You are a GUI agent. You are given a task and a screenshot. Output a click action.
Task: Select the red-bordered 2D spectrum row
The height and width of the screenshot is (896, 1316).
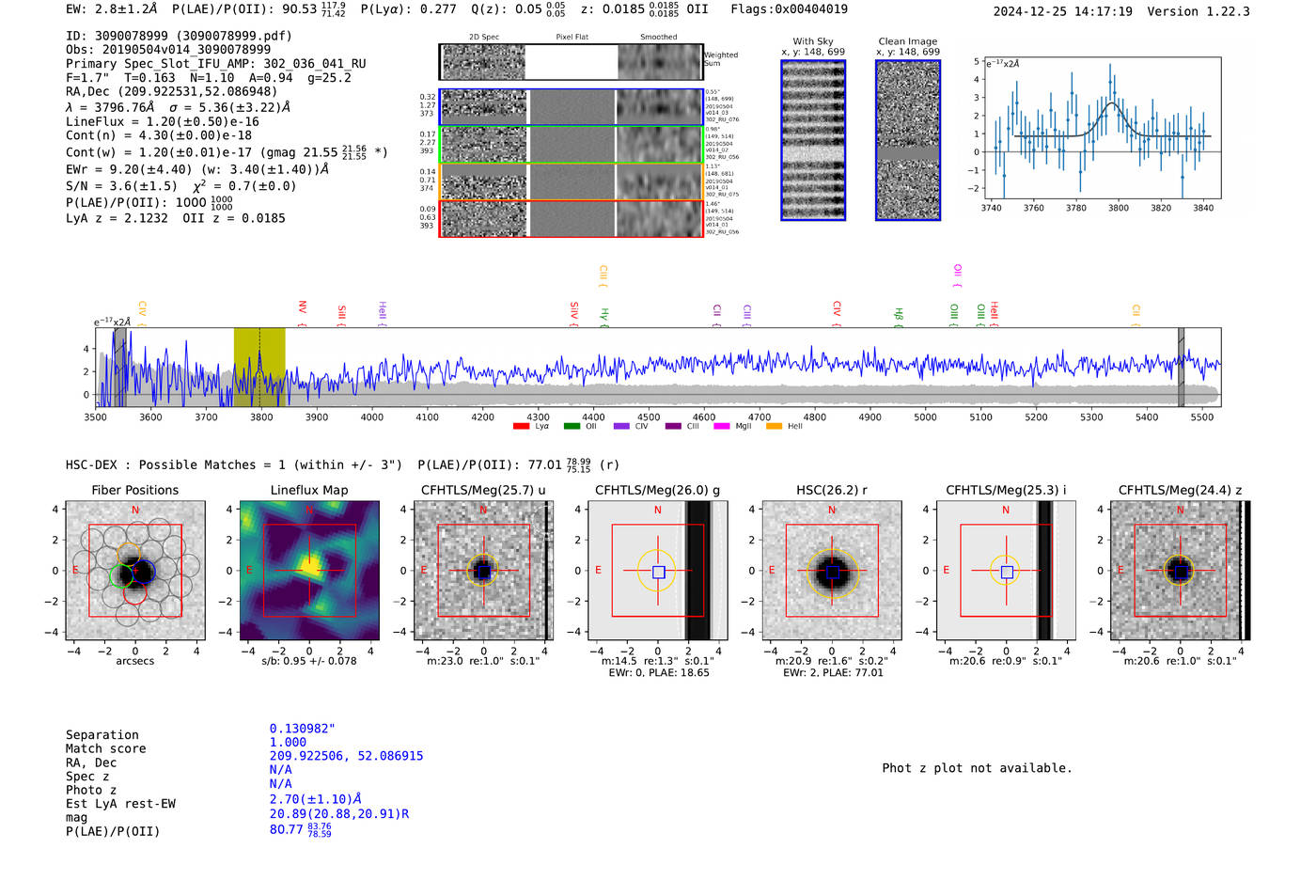tap(572, 218)
